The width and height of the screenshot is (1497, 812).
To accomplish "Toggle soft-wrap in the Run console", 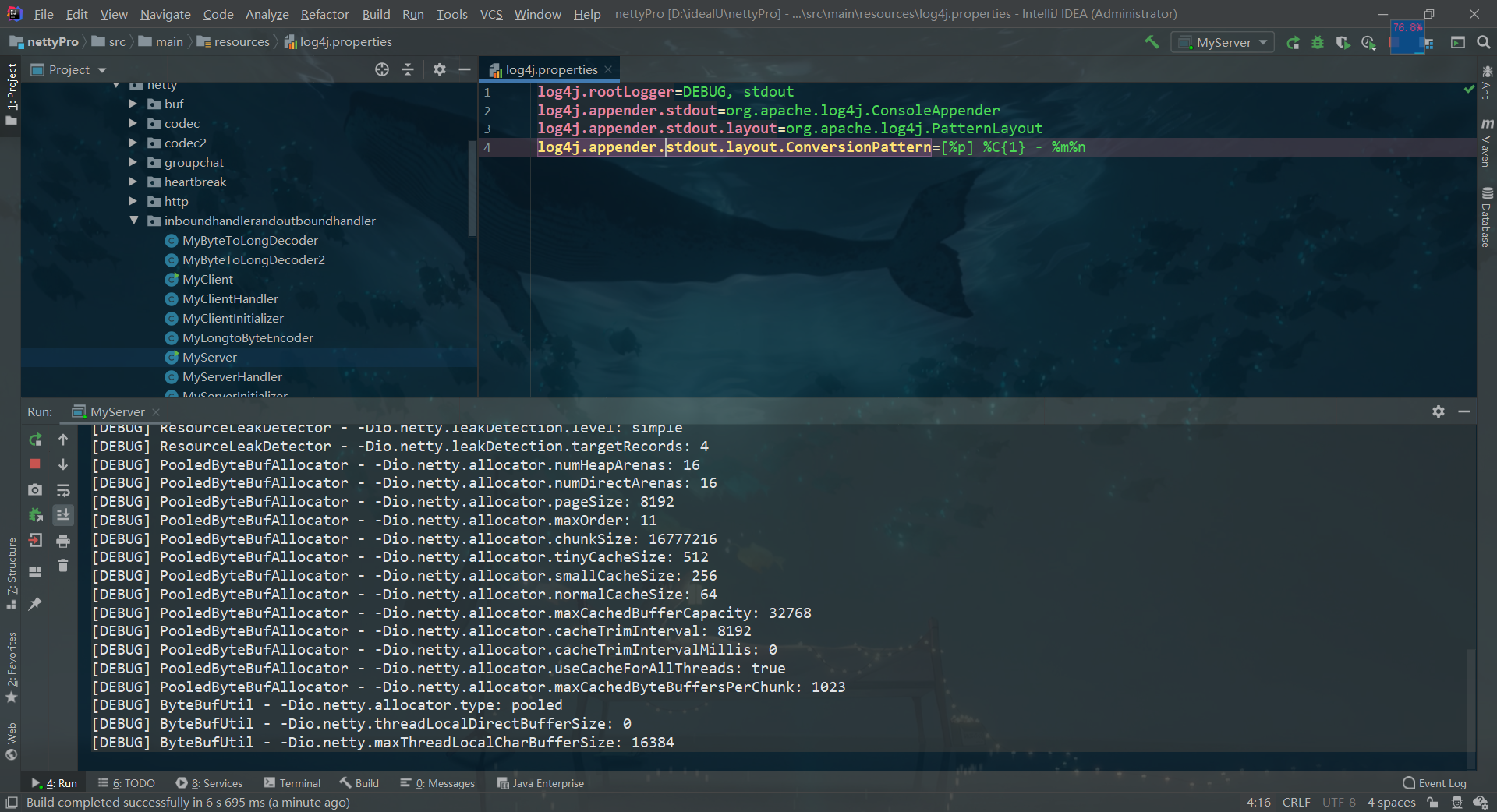I will pos(63,489).
